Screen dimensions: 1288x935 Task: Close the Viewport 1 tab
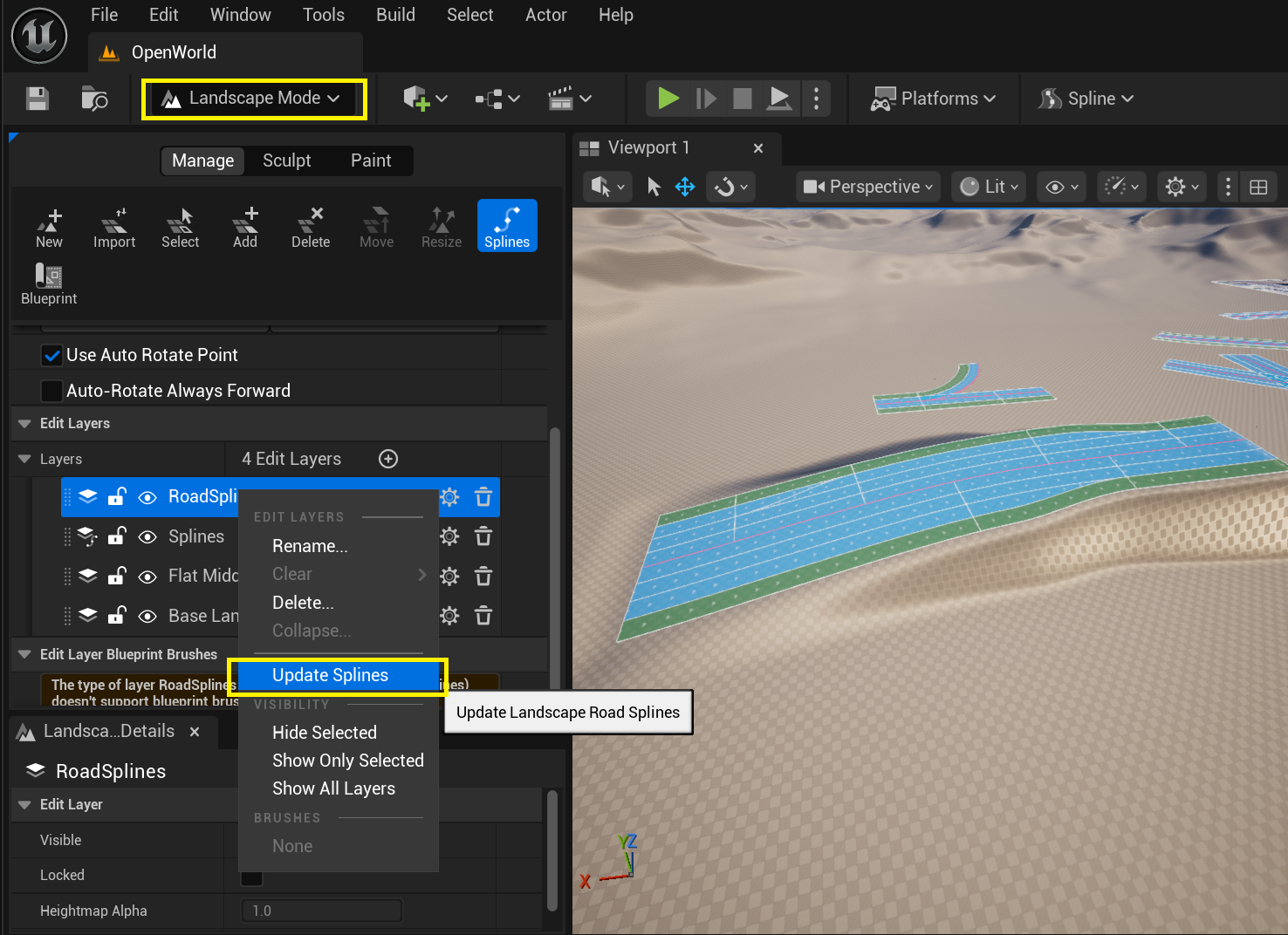758,148
